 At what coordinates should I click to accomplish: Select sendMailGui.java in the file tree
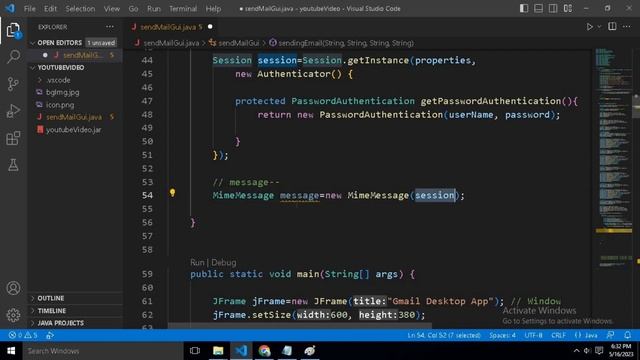point(73,117)
